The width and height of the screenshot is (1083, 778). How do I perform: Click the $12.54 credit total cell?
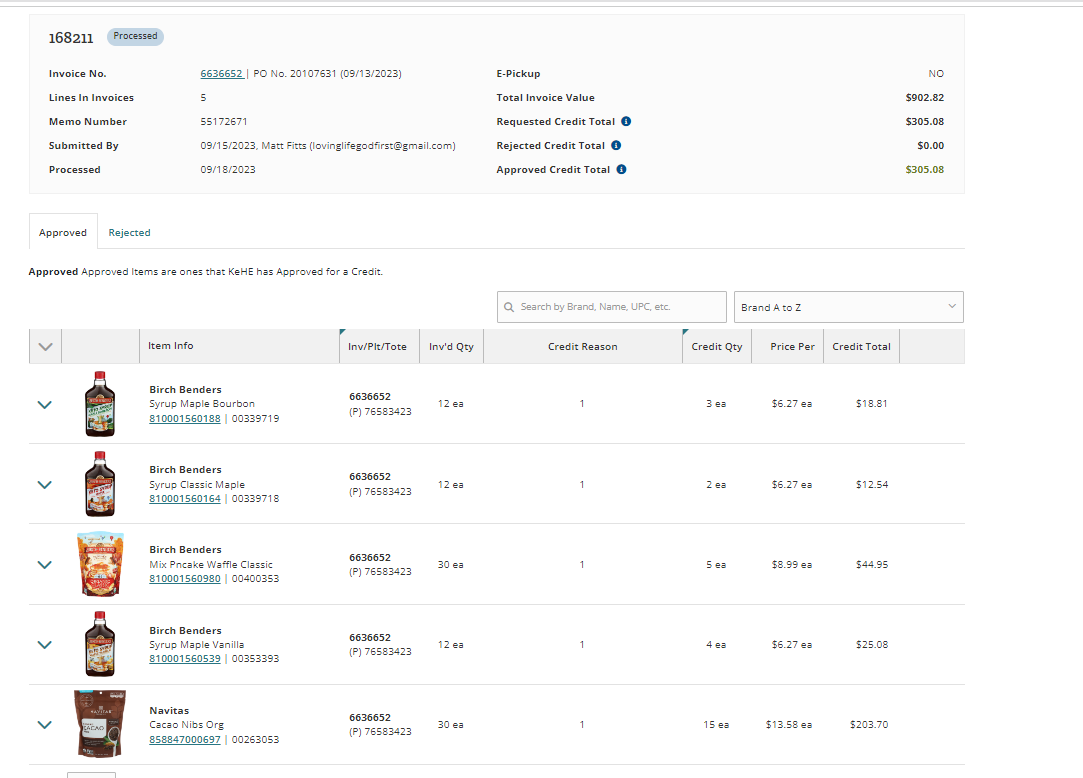(x=872, y=484)
